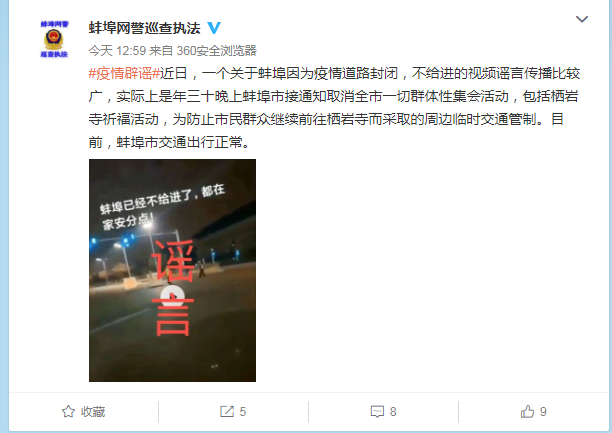
Task: Click the 收藏 label
Action: [93, 412]
